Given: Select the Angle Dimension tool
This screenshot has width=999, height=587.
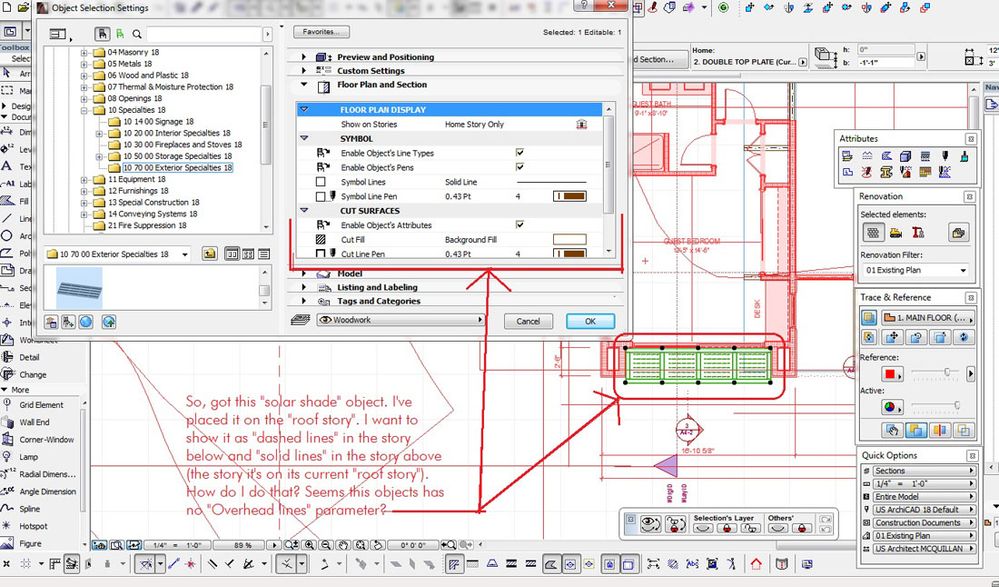Looking at the screenshot, I should click(46, 491).
